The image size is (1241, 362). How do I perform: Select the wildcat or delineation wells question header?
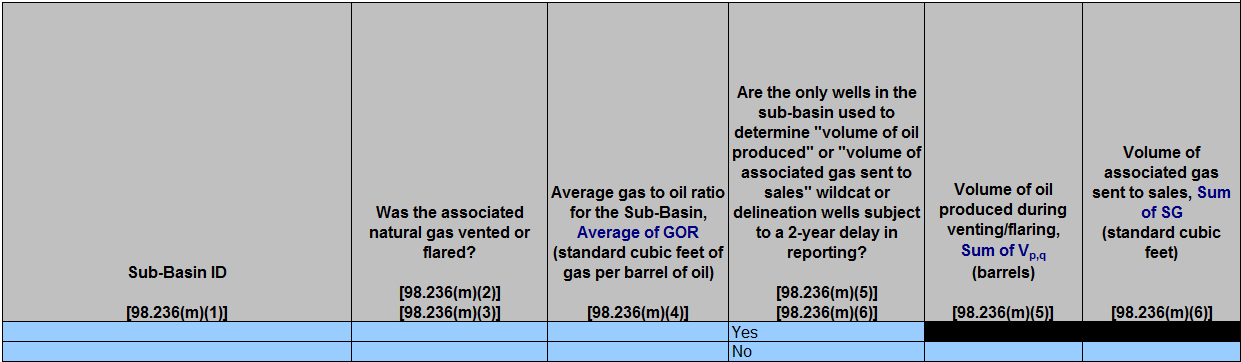[x=826, y=162]
